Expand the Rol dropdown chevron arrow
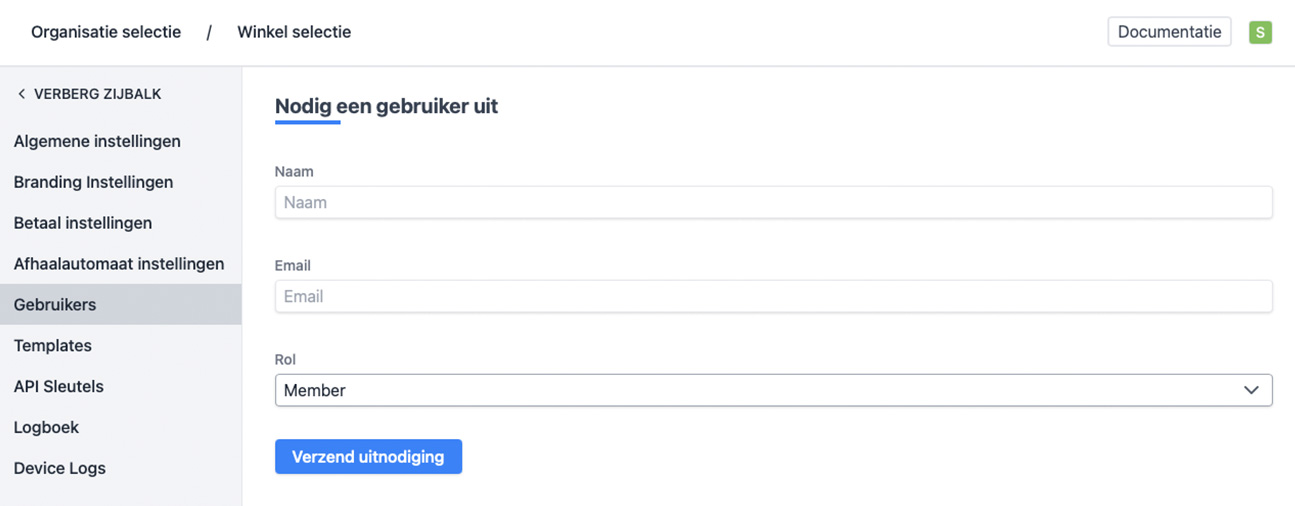This screenshot has width=1295, height=506. click(x=1251, y=390)
